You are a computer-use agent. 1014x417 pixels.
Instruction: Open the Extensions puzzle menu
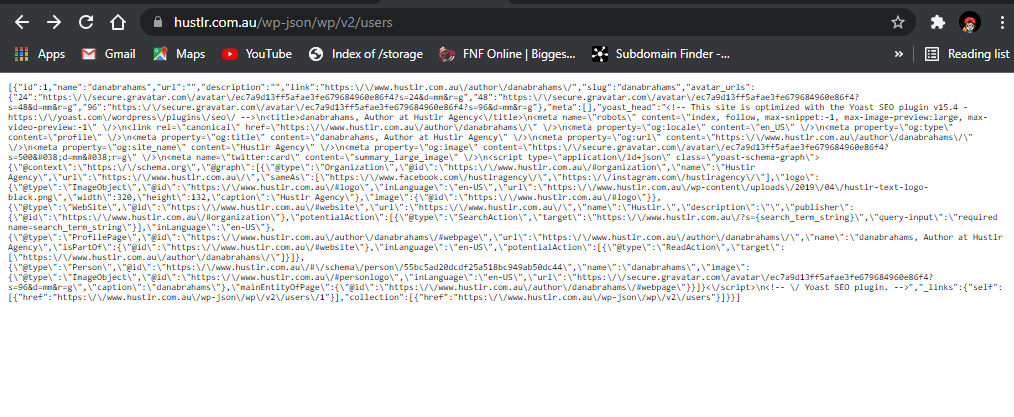click(x=937, y=22)
